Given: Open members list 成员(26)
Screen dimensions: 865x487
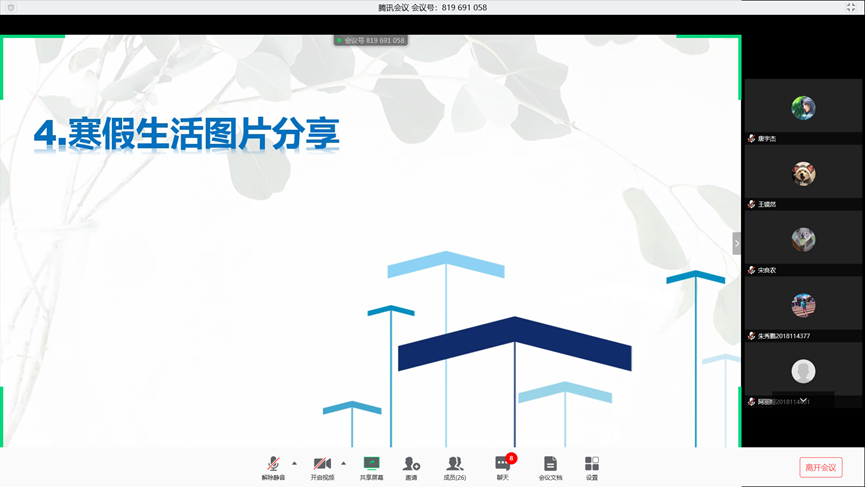Looking at the screenshot, I should (x=455, y=468).
